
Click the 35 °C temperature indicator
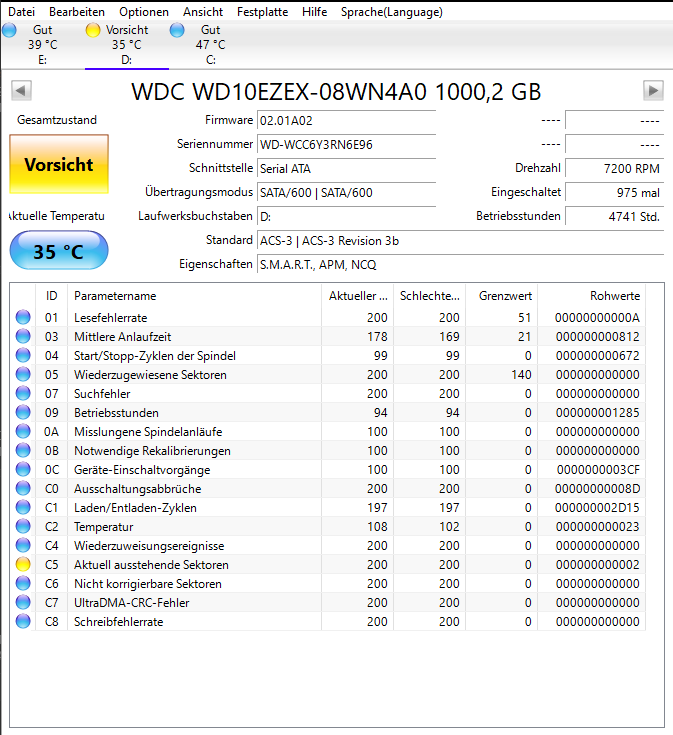59,251
